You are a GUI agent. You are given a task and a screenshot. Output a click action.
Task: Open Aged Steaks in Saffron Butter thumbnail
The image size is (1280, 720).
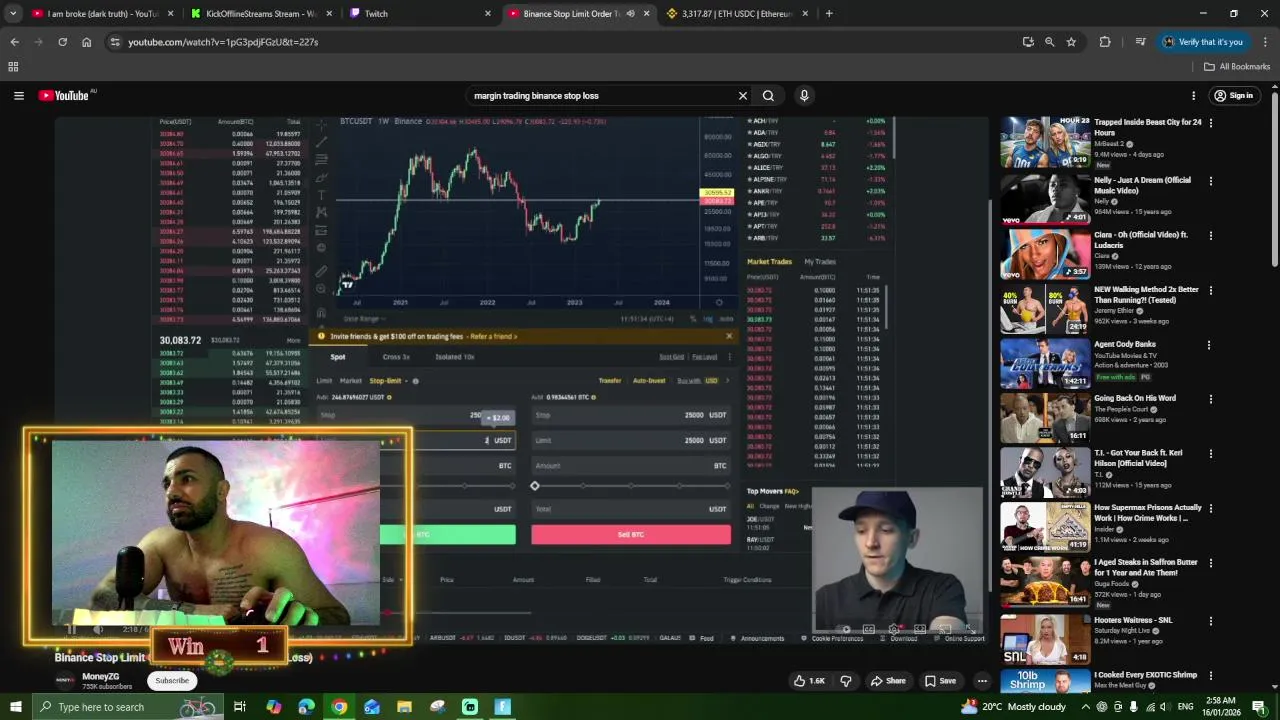coord(1045,582)
